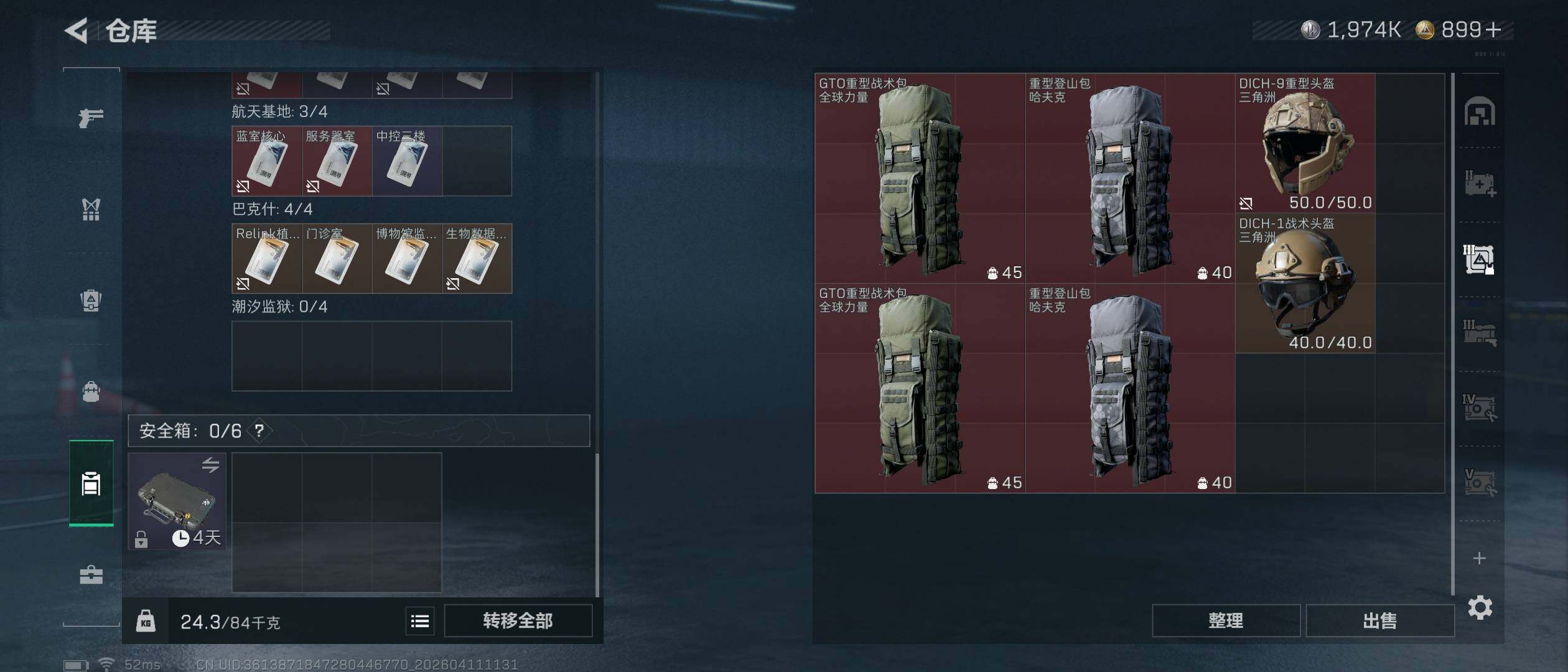The image size is (1568, 672).
Task: Expand the storage box marked IV
Action: [1480, 408]
